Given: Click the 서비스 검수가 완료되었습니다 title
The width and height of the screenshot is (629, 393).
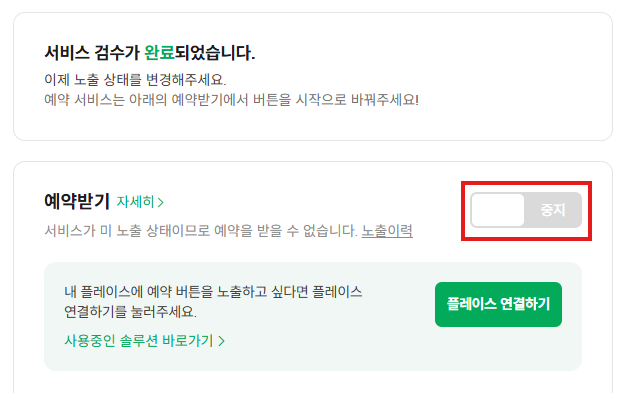Looking at the screenshot, I should coord(150,53).
